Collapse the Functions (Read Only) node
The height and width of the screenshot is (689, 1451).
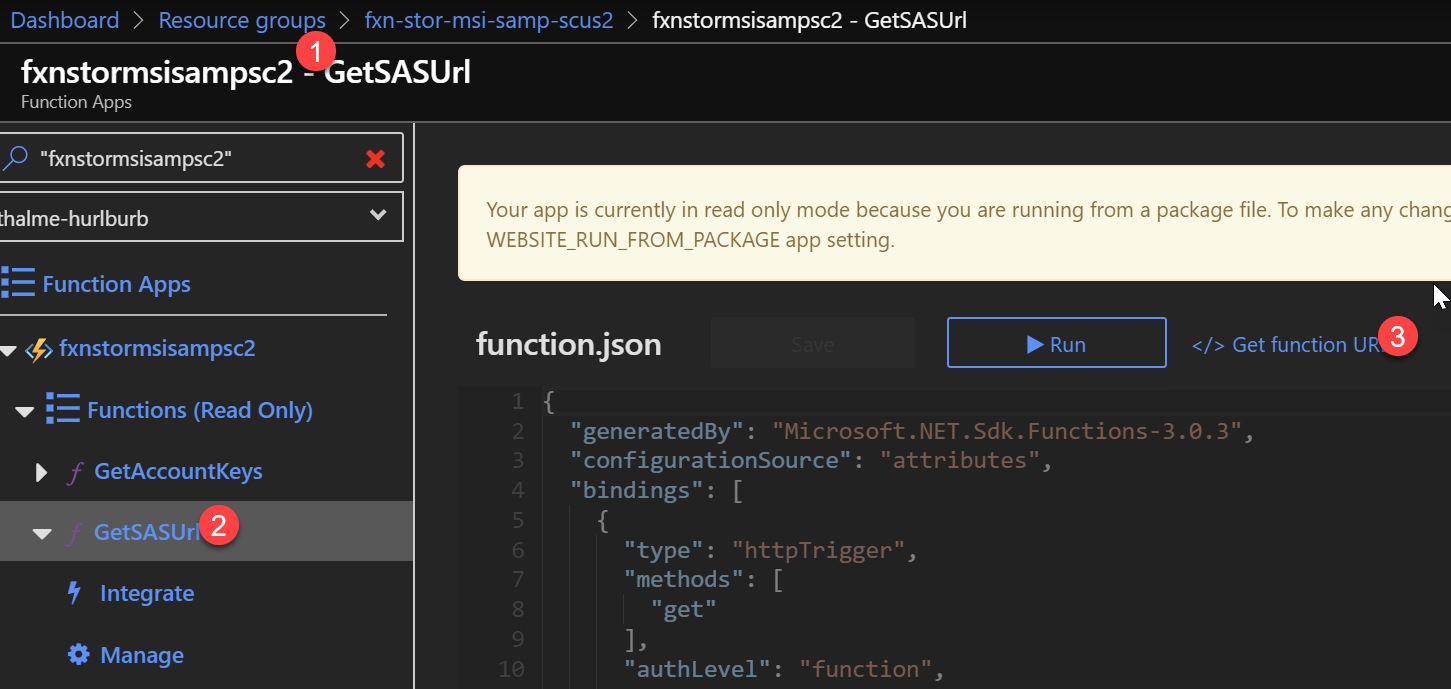(25, 411)
